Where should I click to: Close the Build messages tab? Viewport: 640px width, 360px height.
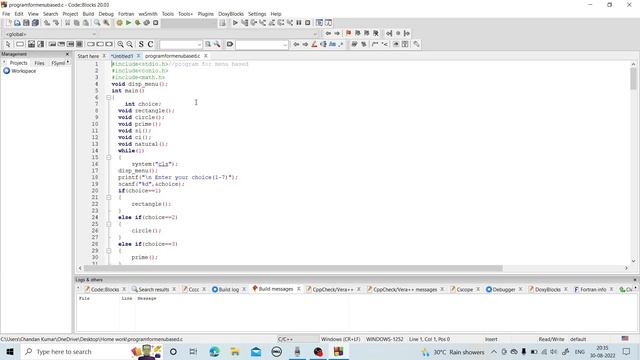(x=299, y=289)
